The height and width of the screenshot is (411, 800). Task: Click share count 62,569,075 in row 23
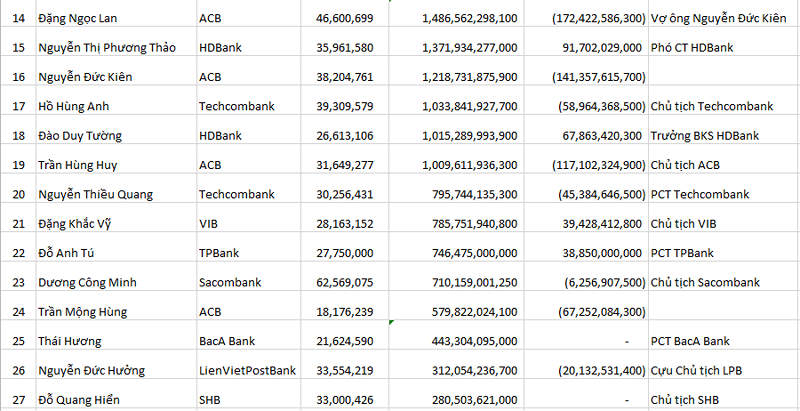(344, 282)
